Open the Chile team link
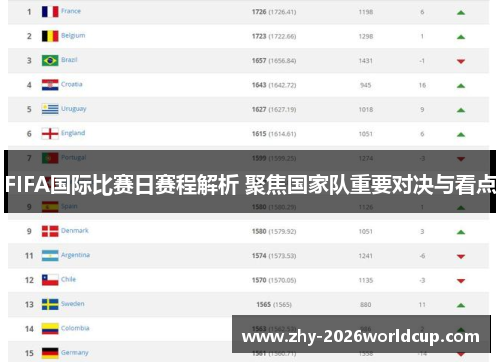The height and width of the screenshot is (362, 500). point(68,279)
